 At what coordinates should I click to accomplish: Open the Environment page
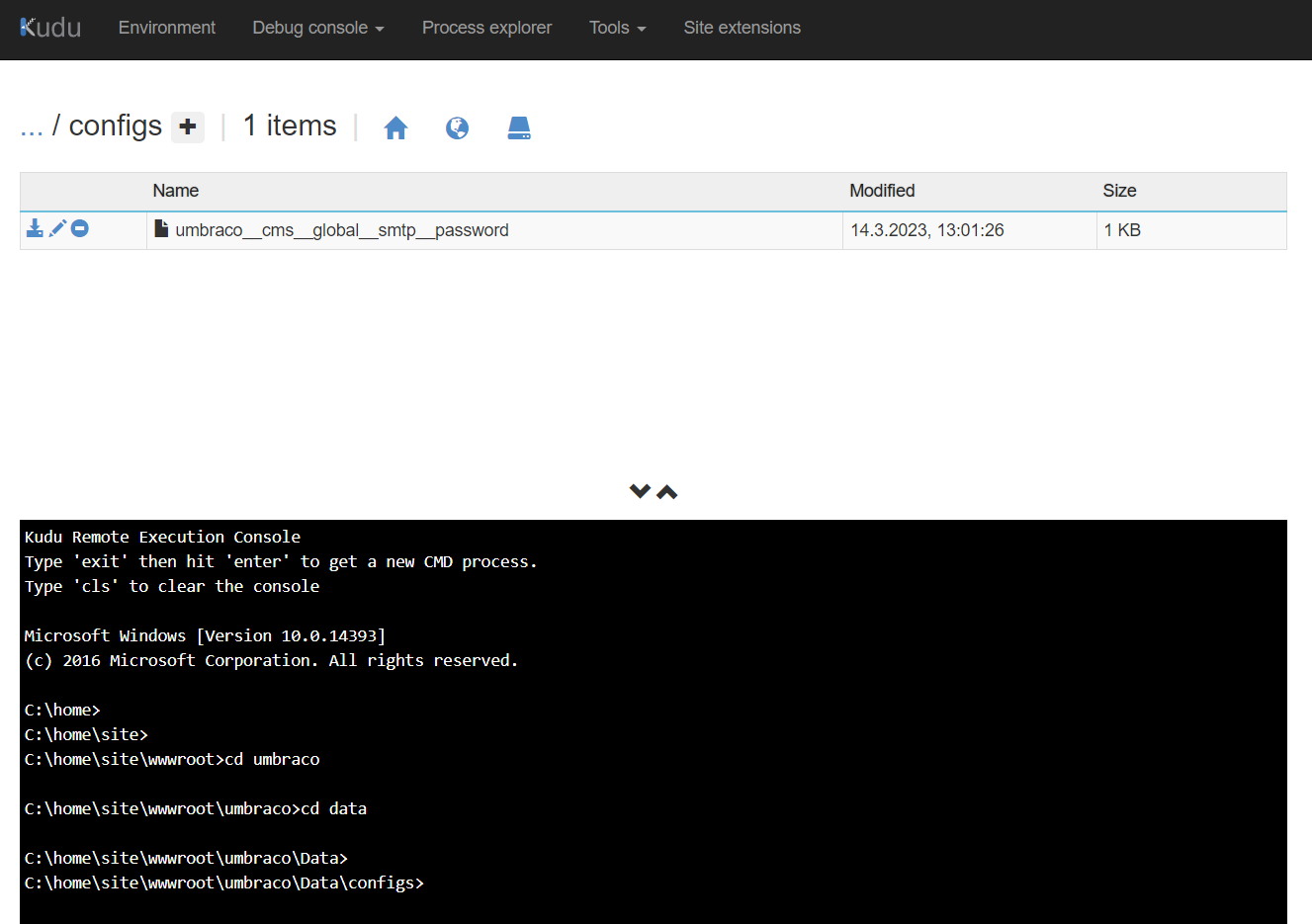pos(167,28)
